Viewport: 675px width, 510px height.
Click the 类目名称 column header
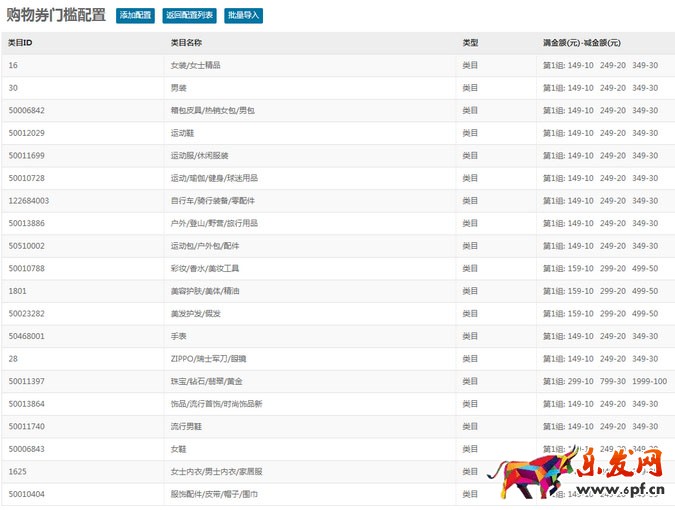pos(186,43)
